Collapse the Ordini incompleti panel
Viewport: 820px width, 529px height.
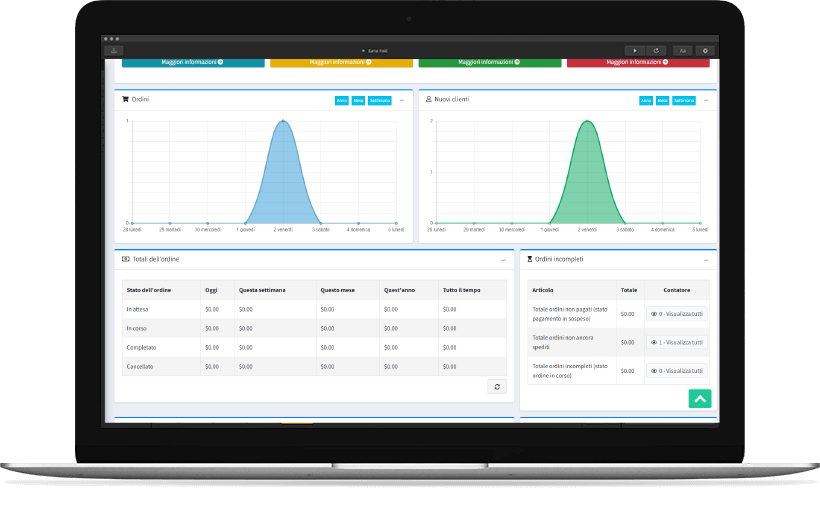click(706, 259)
